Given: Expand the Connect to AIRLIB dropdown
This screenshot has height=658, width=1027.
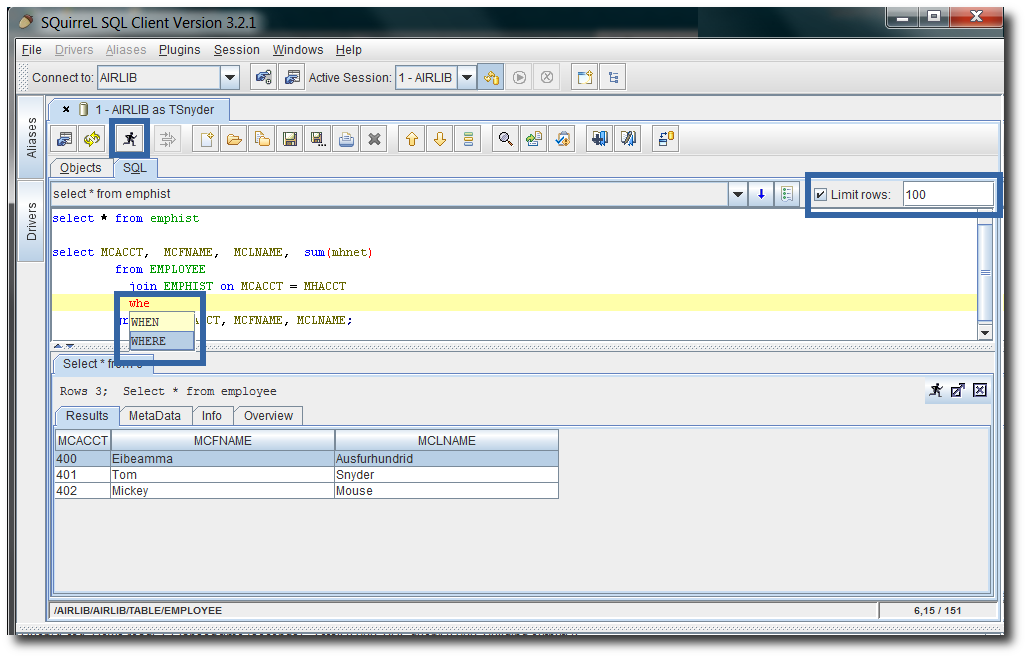Looking at the screenshot, I should 230,77.
